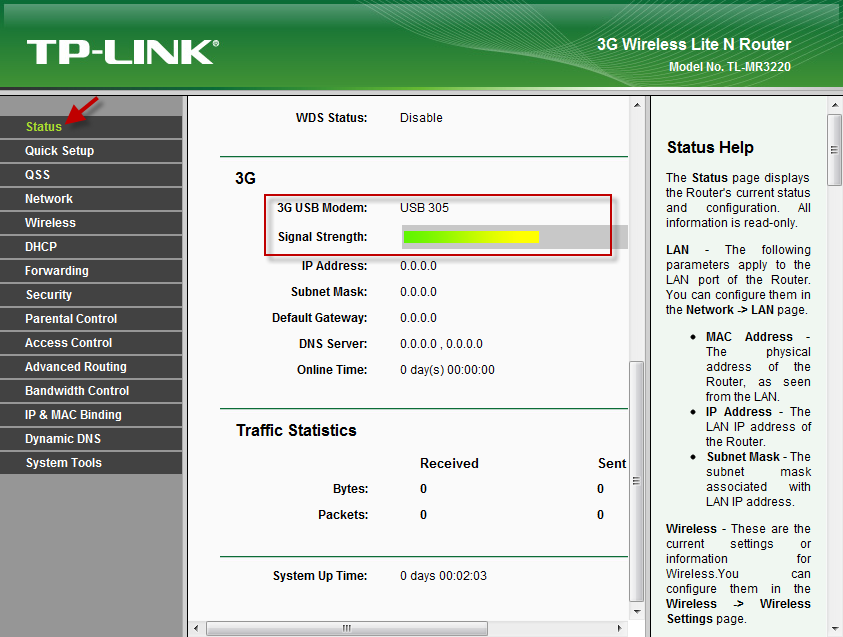Open Bandwidth Control page
The height and width of the screenshot is (637, 843).
point(91,391)
